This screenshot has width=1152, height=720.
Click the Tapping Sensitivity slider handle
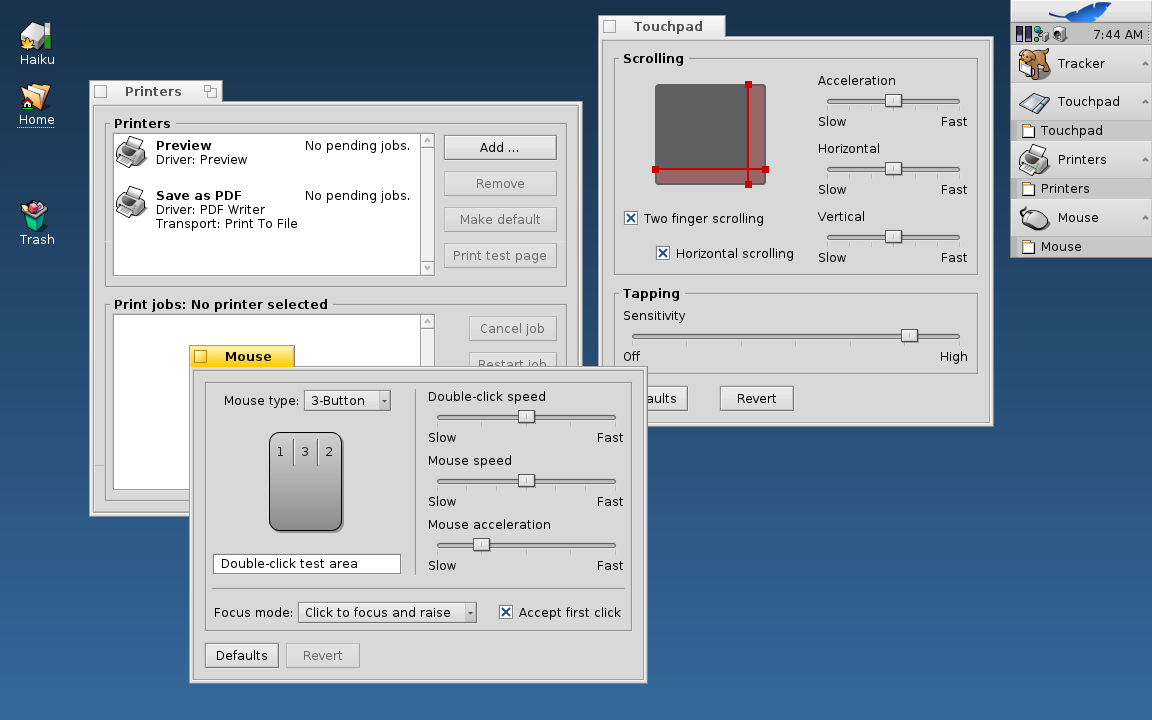pyautogui.click(x=909, y=336)
